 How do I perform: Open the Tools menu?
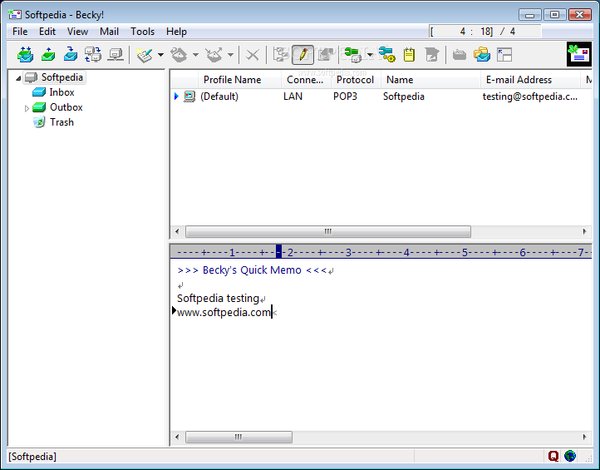pos(143,32)
